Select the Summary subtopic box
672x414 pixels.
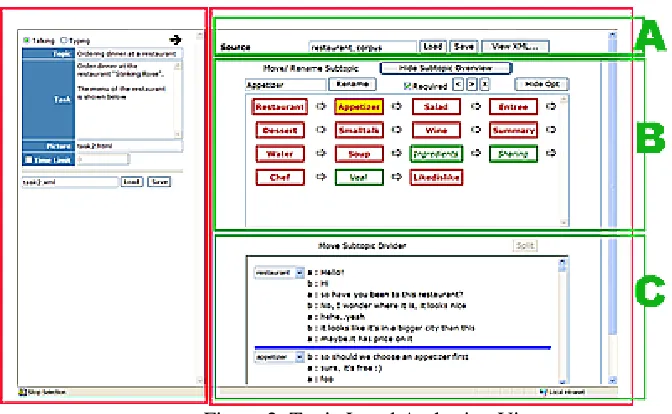click(x=513, y=130)
